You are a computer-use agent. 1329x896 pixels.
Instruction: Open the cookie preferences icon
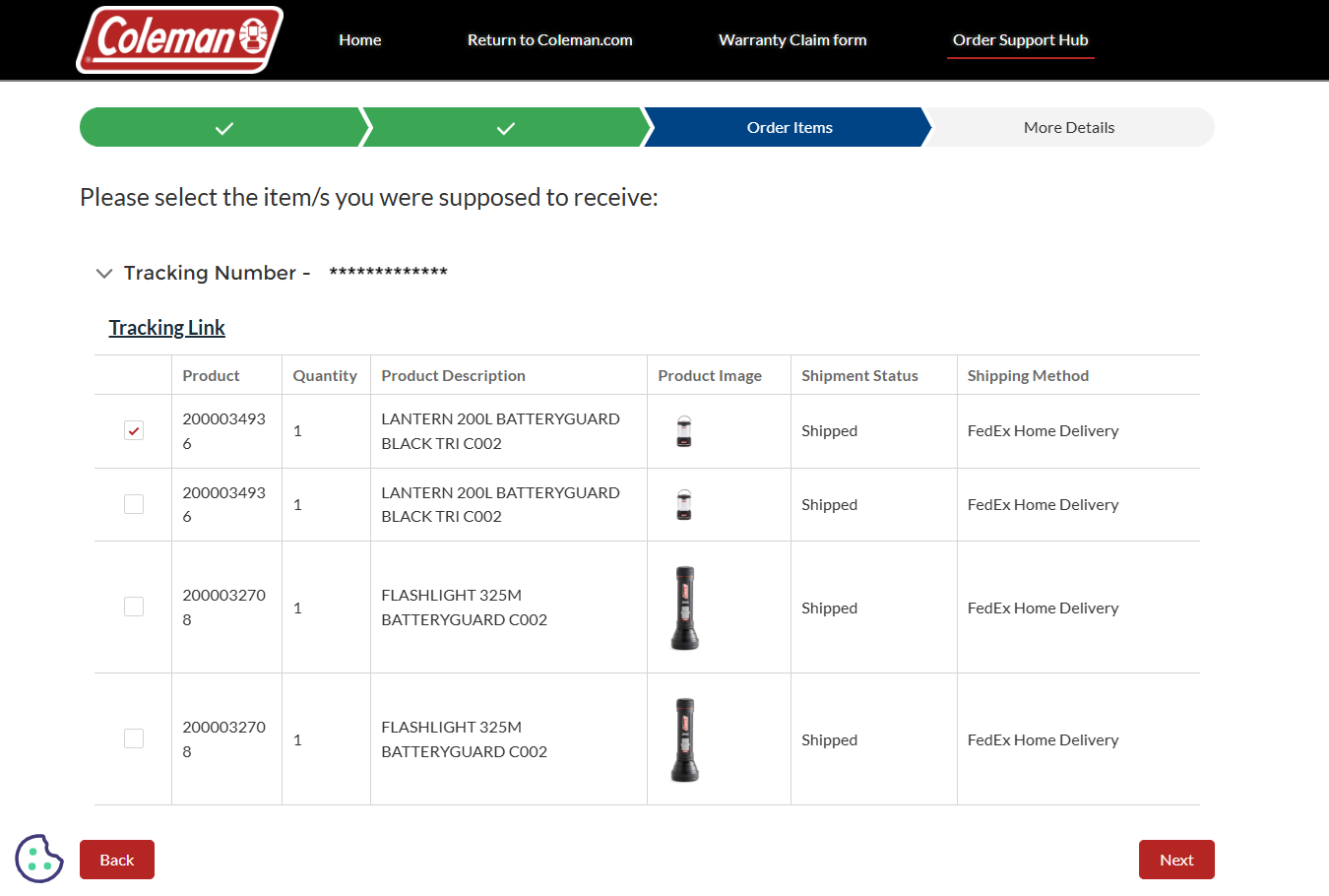point(39,859)
